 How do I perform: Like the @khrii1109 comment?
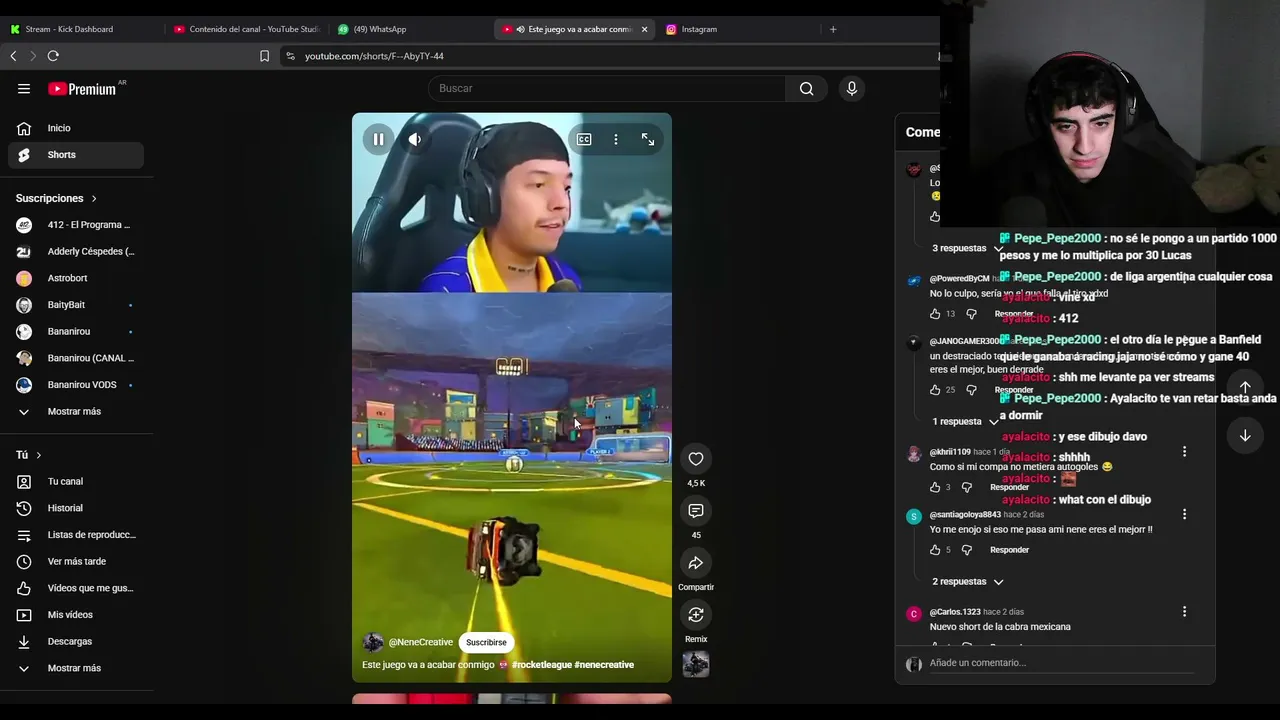tap(934, 487)
